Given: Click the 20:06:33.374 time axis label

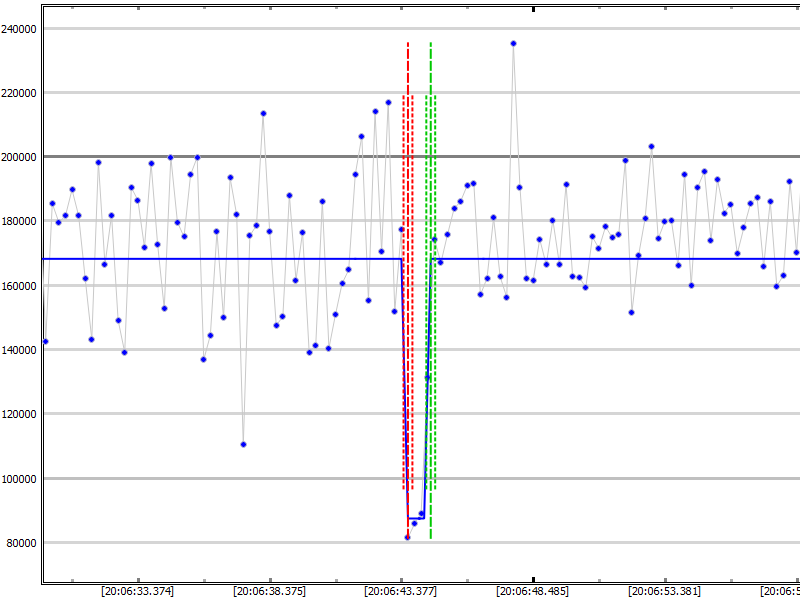Looking at the screenshot, I should tap(136, 591).
